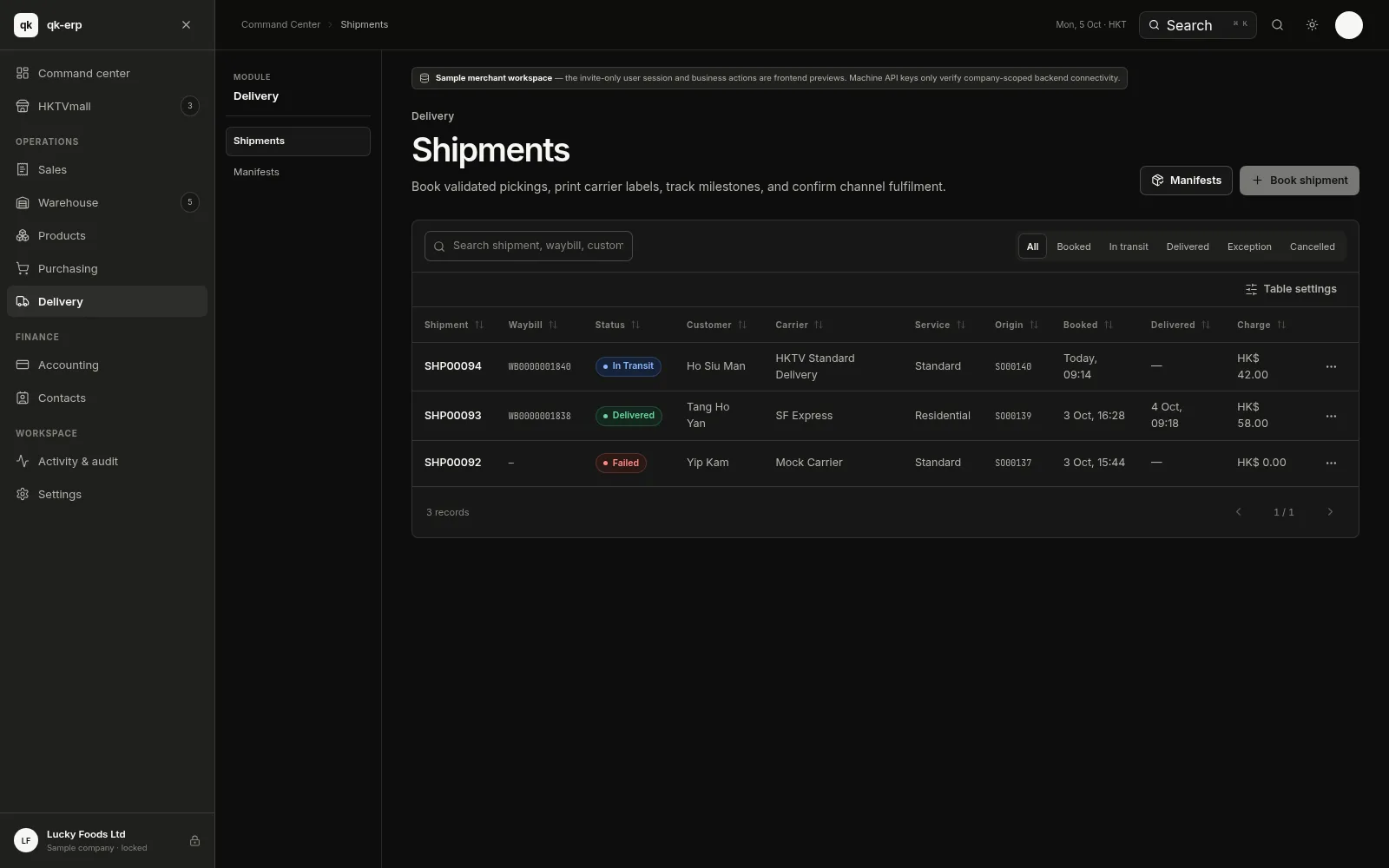Close the sidebar with X icon
Viewport: 1389px width, 868px height.
click(186, 25)
